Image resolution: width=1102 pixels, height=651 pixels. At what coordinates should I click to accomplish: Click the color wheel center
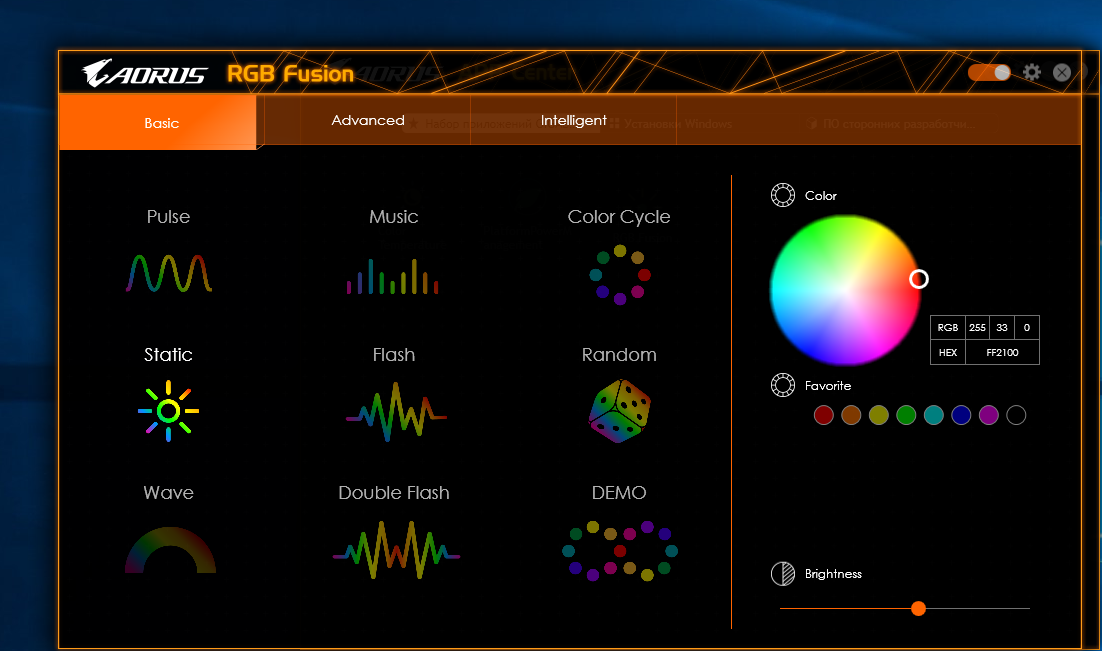845,290
